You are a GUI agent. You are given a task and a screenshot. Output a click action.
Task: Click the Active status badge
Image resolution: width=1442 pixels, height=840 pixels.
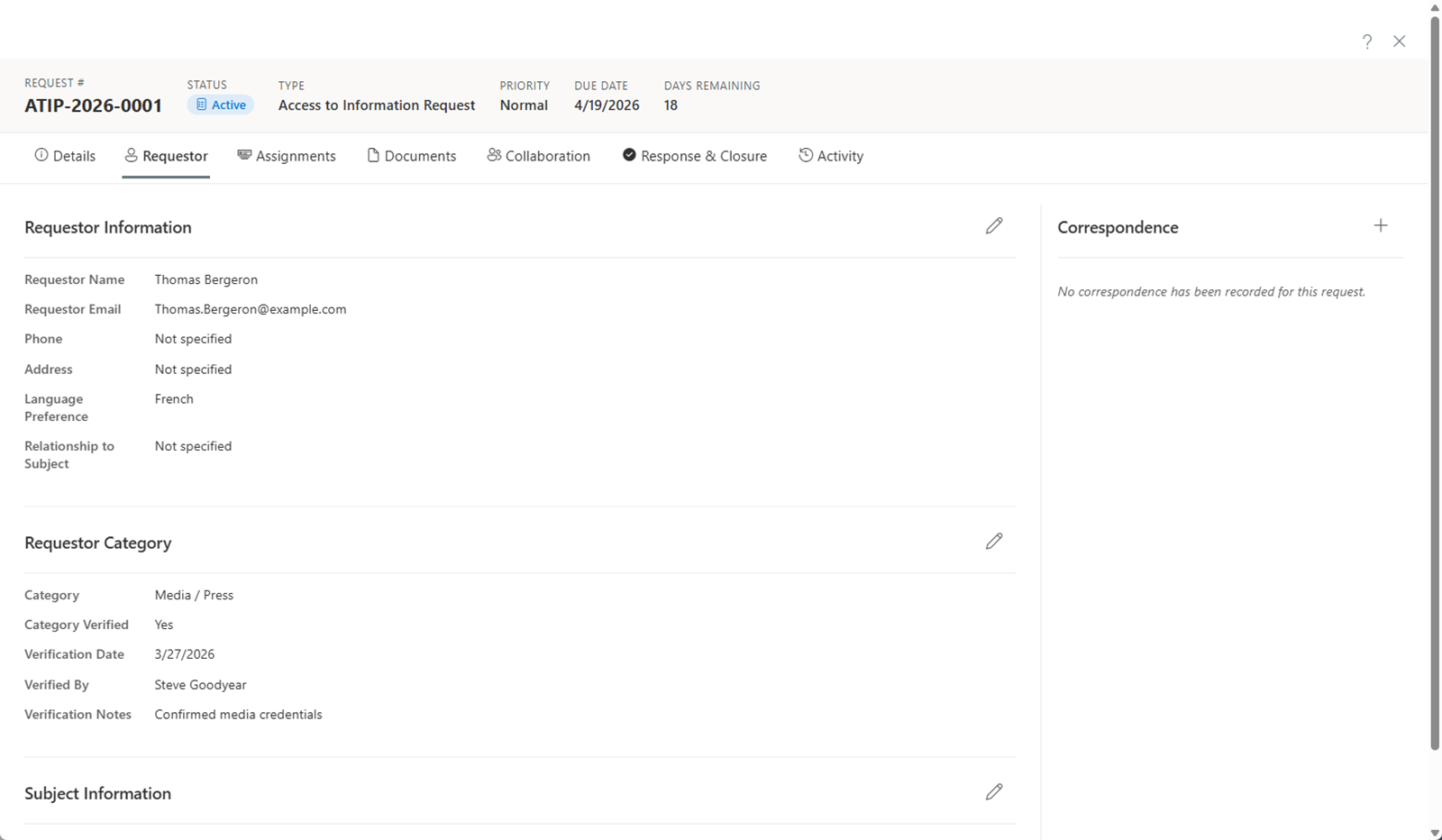tap(221, 105)
